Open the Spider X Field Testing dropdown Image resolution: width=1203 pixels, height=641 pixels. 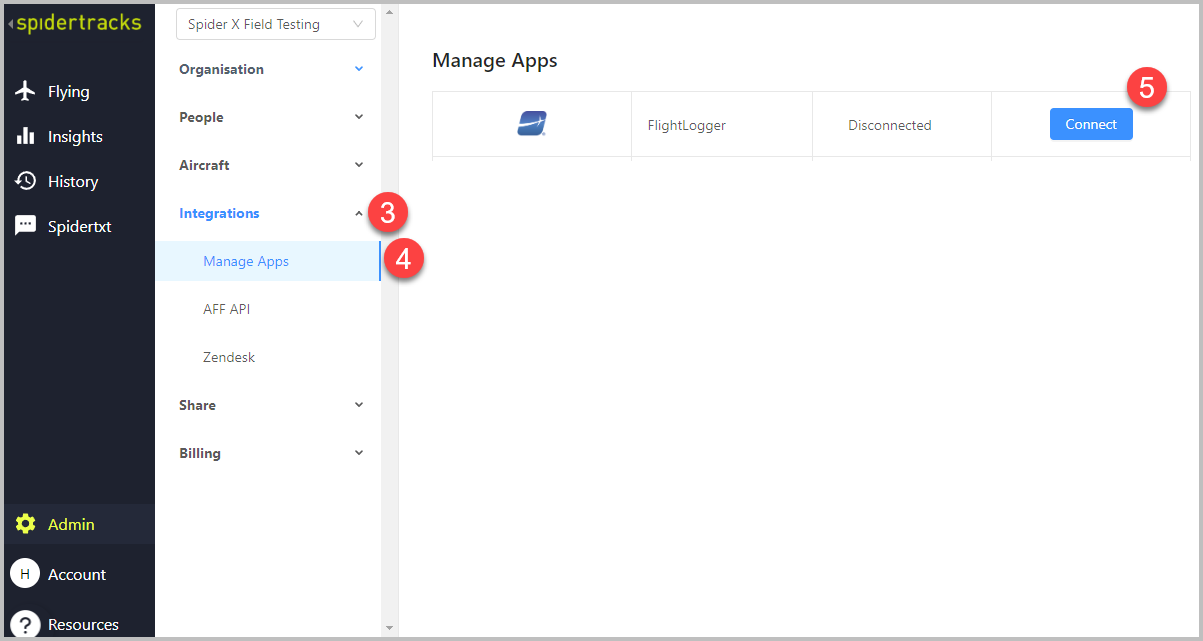tap(276, 24)
